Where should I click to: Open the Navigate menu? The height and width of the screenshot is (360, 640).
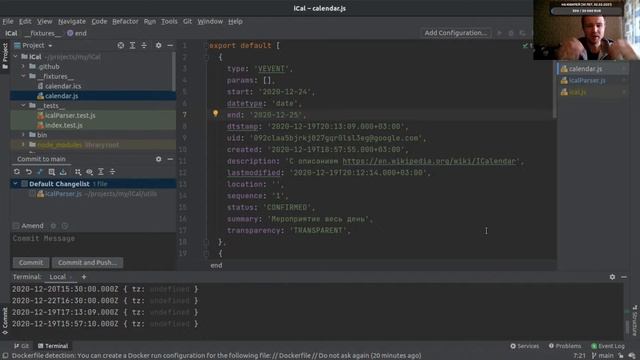tap(72, 21)
